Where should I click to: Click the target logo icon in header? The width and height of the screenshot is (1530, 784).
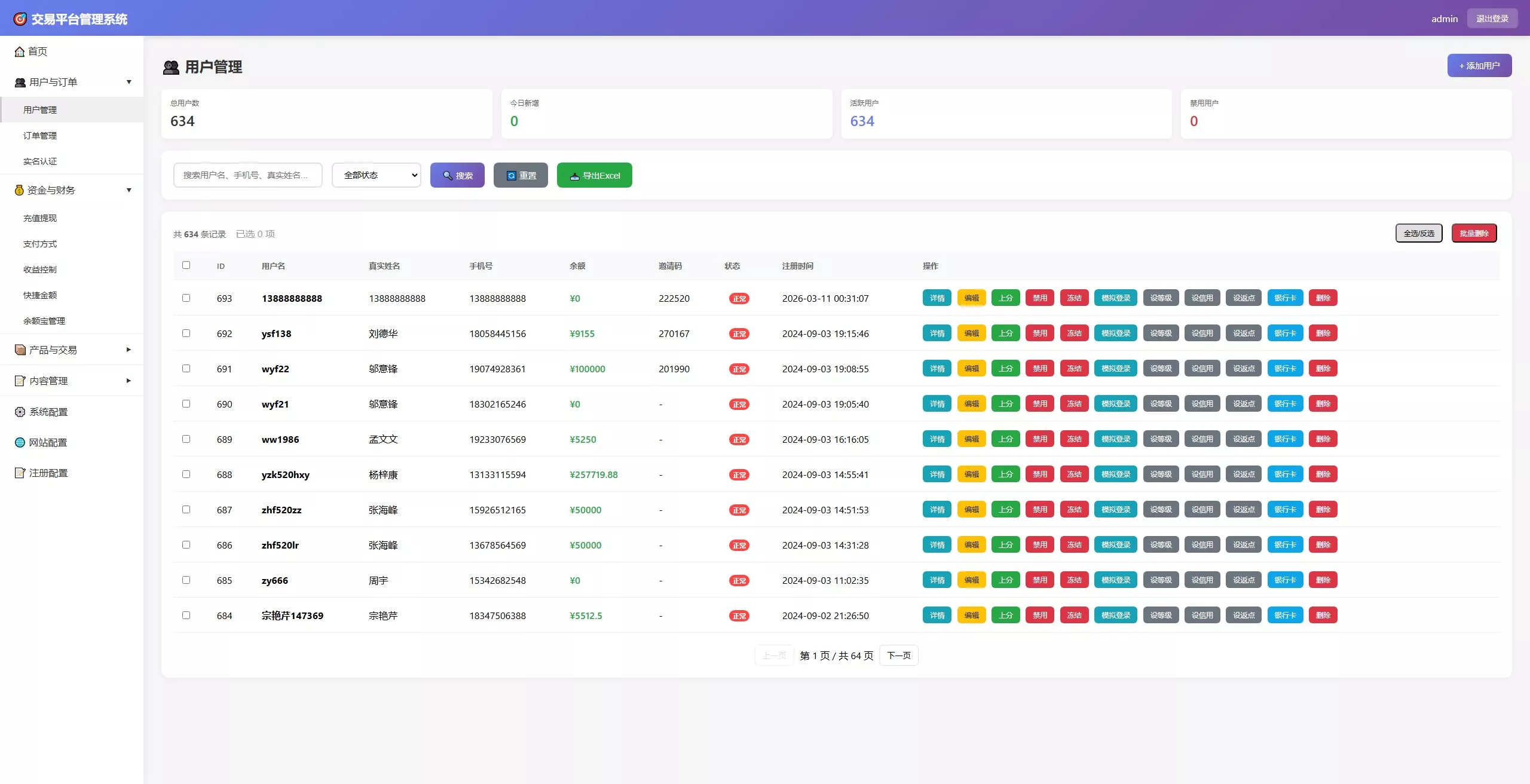click(x=20, y=19)
